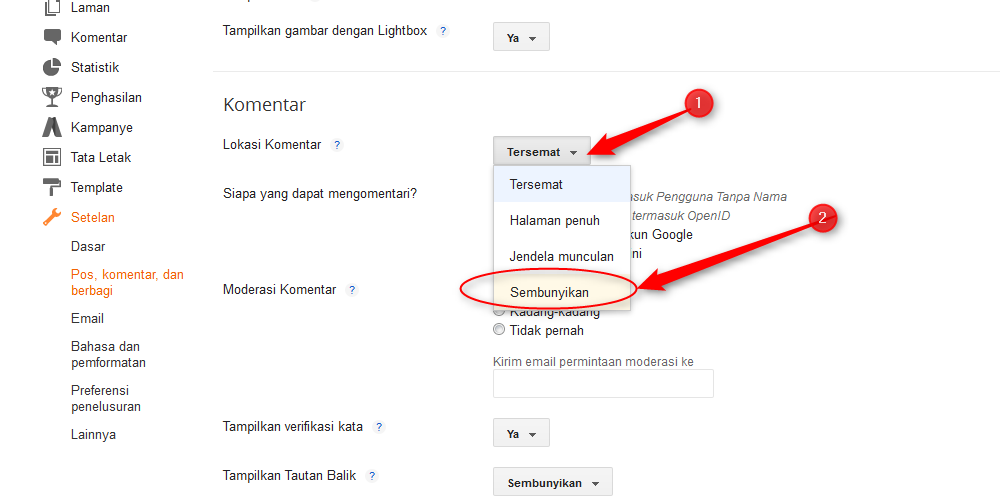
Task: Choose Halaman penuh from the dropdown list
Action: pos(562,221)
